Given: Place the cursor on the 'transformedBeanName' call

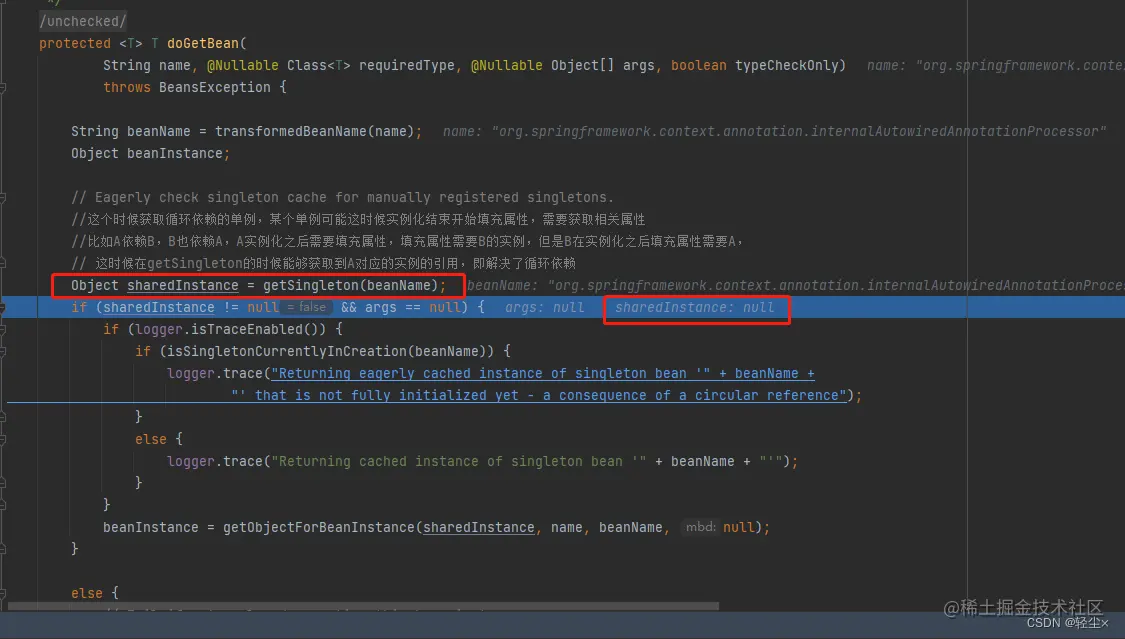Looking at the screenshot, I should 291,131.
